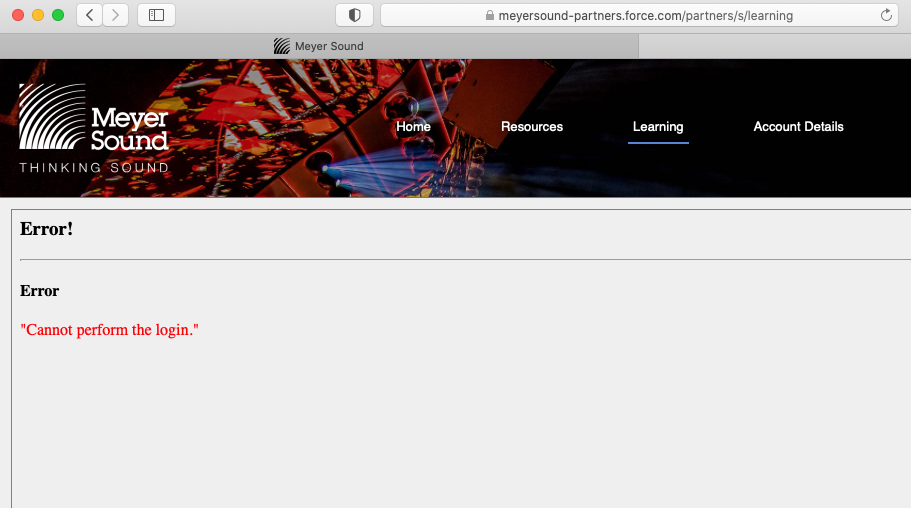This screenshot has height=508, width=911.
Task: Click the padlock icon in the address bar
Action: pyautogui.click(x=490, y=16)
